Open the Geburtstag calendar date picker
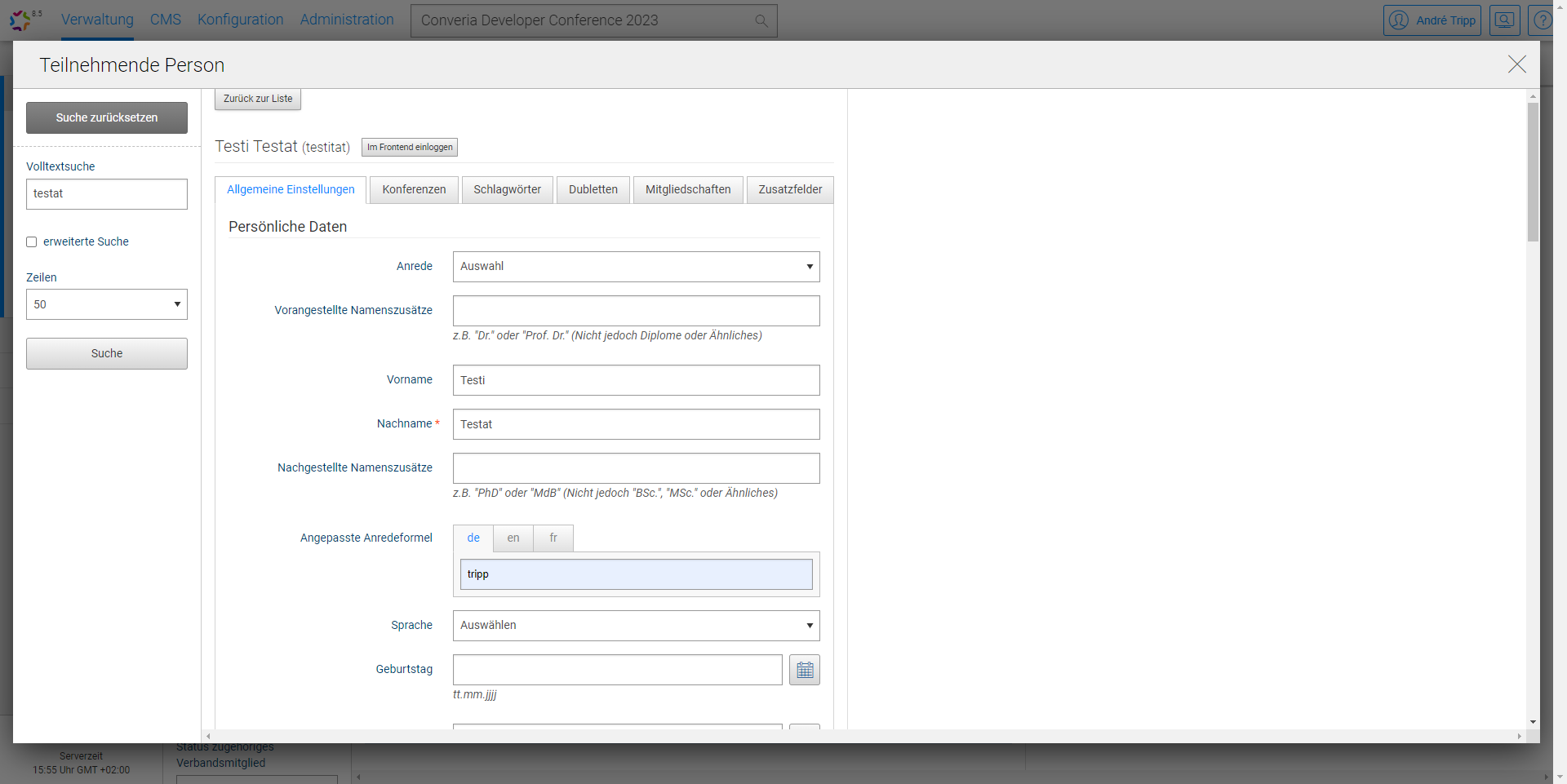The width and height of the screenshot is (1567, 784). [x=804, y=670]
